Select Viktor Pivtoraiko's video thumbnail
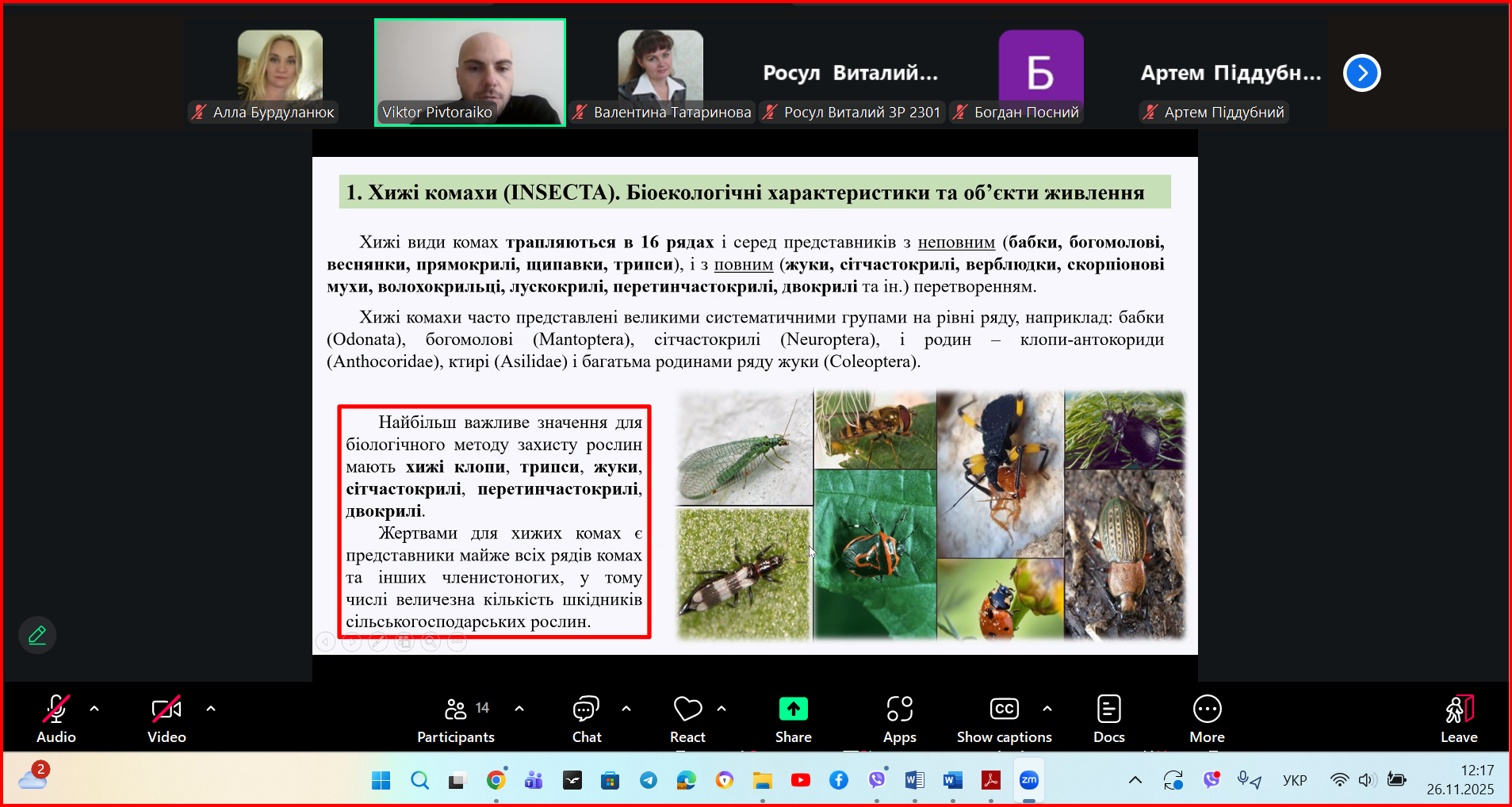This screenshot has width=1512, height=807. (470, 72)
